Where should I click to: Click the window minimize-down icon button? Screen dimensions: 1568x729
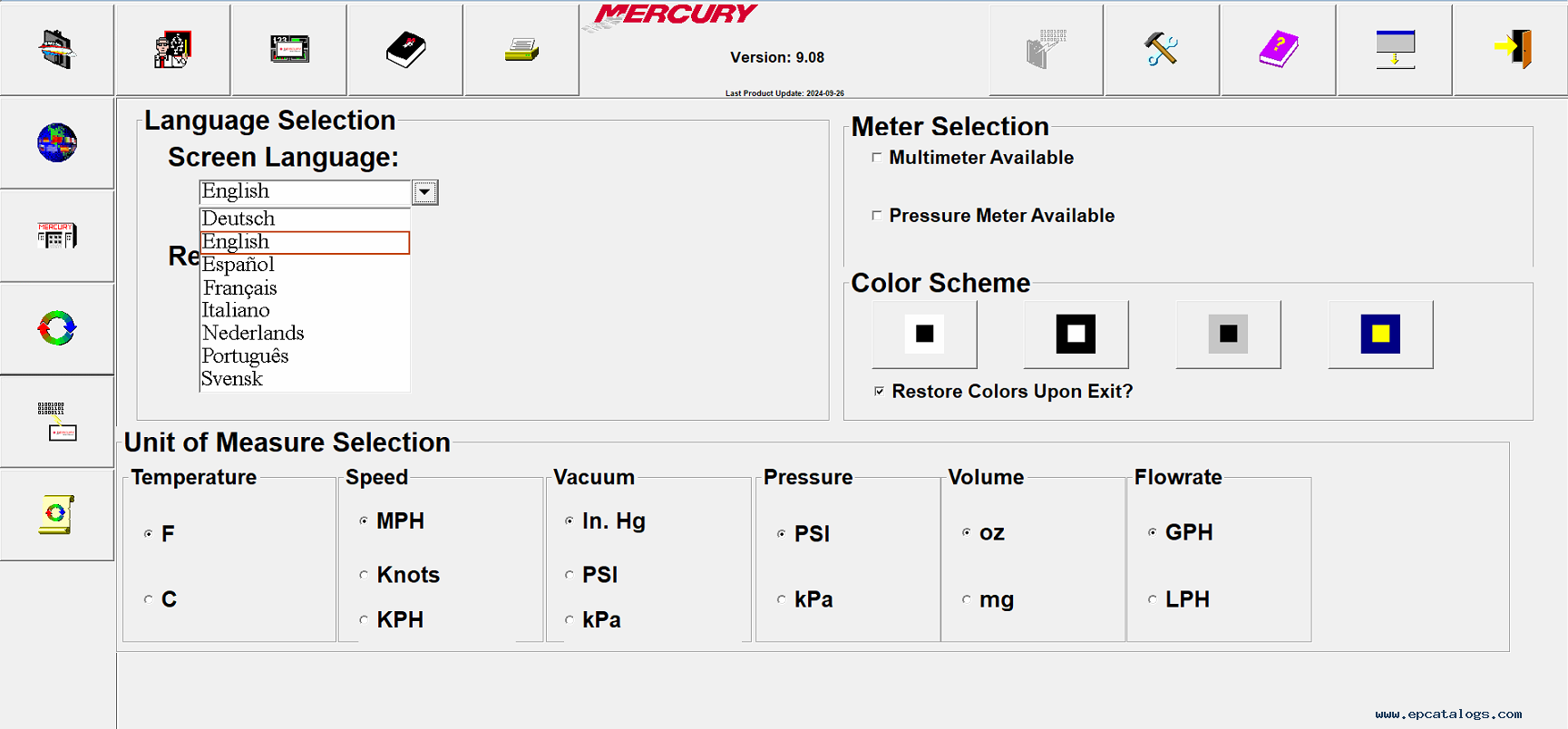(x=1395, y=49)
